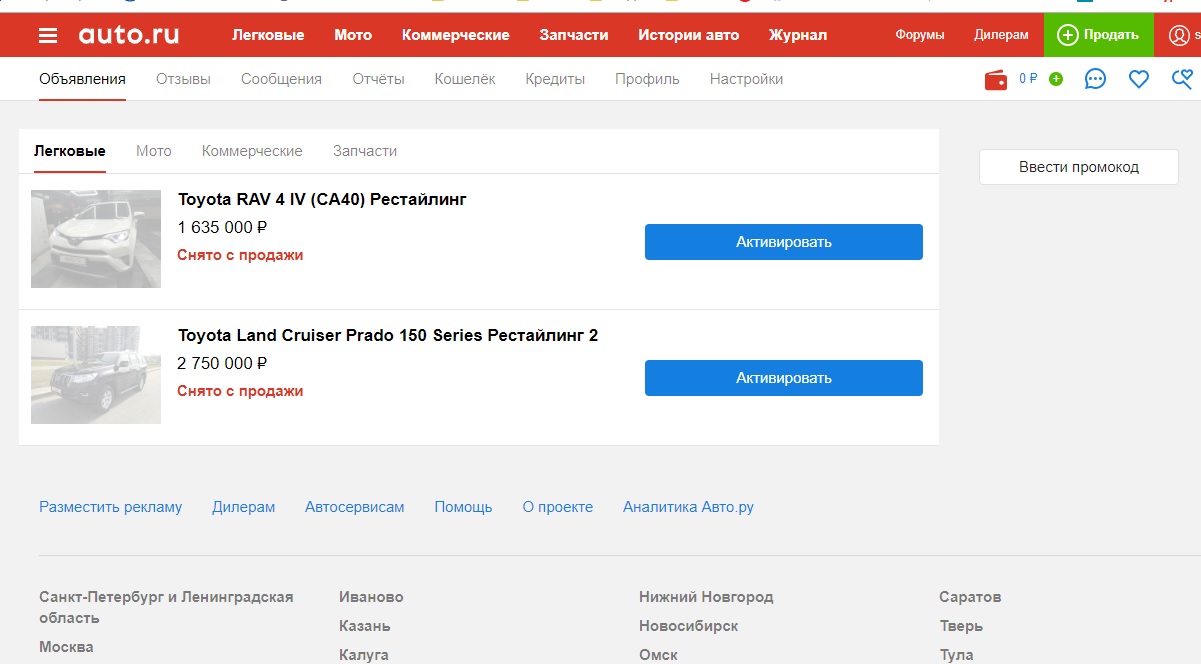Select Мото tab in listings panel

[154, 151]
